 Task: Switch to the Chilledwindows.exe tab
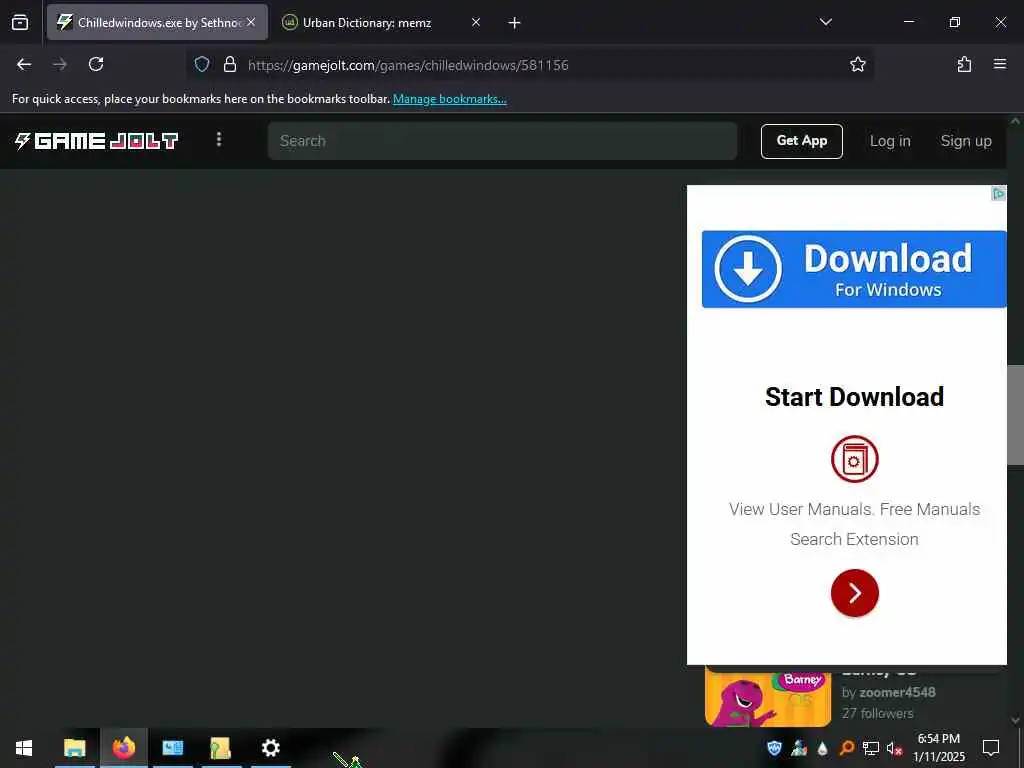[x=157, y=23]
